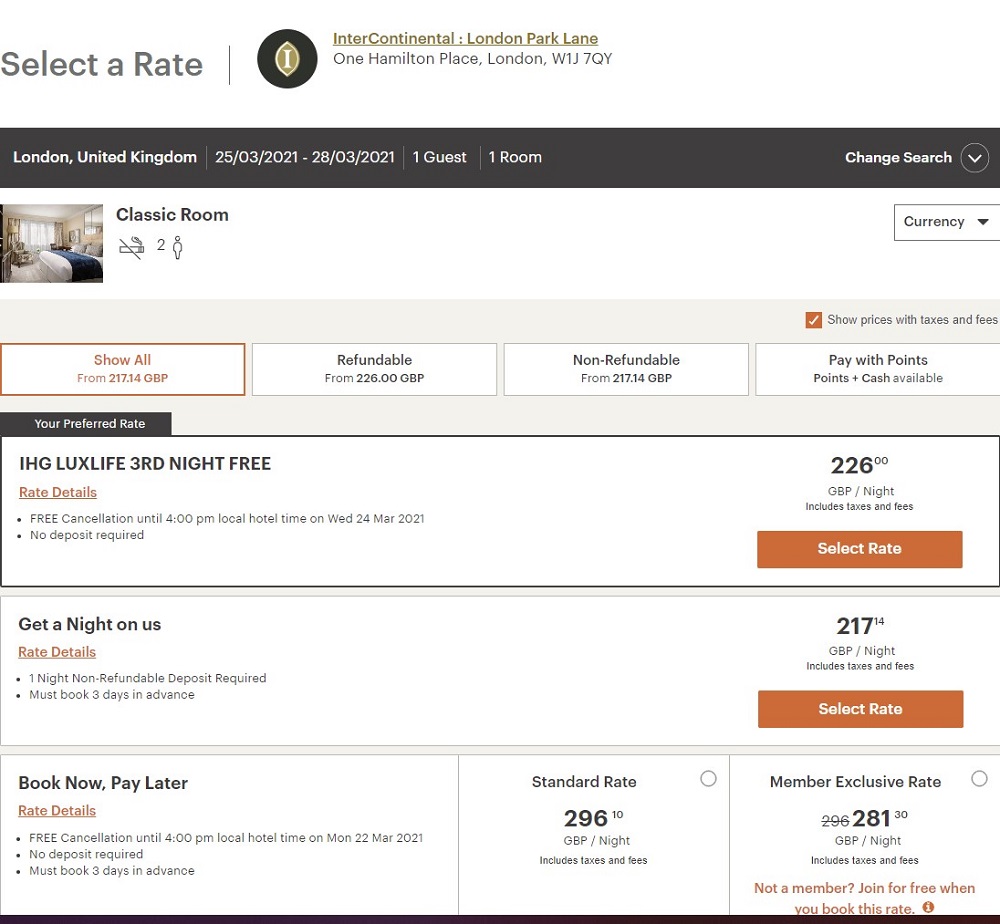1000x924 pixels.
Task: Click the Select a Rate page title
Action: 101,64
